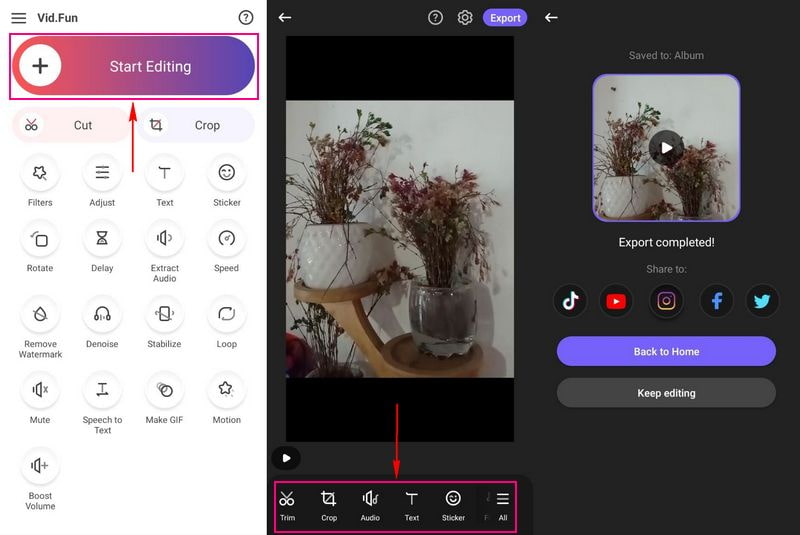
Task: Share the video to Instagram
Action: [x=666, y=301]
